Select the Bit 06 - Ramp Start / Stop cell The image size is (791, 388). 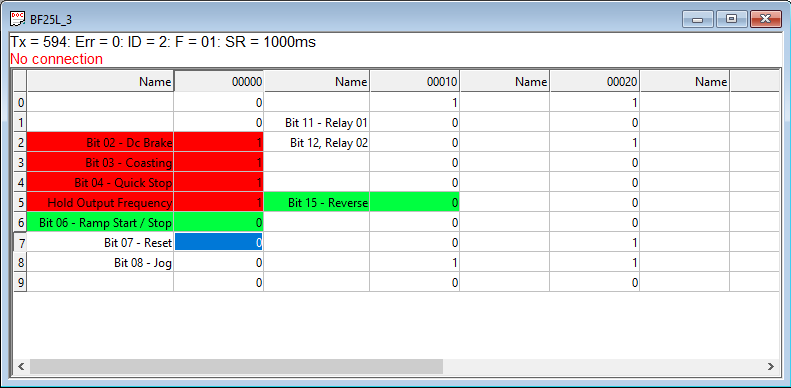pos(100,223)
